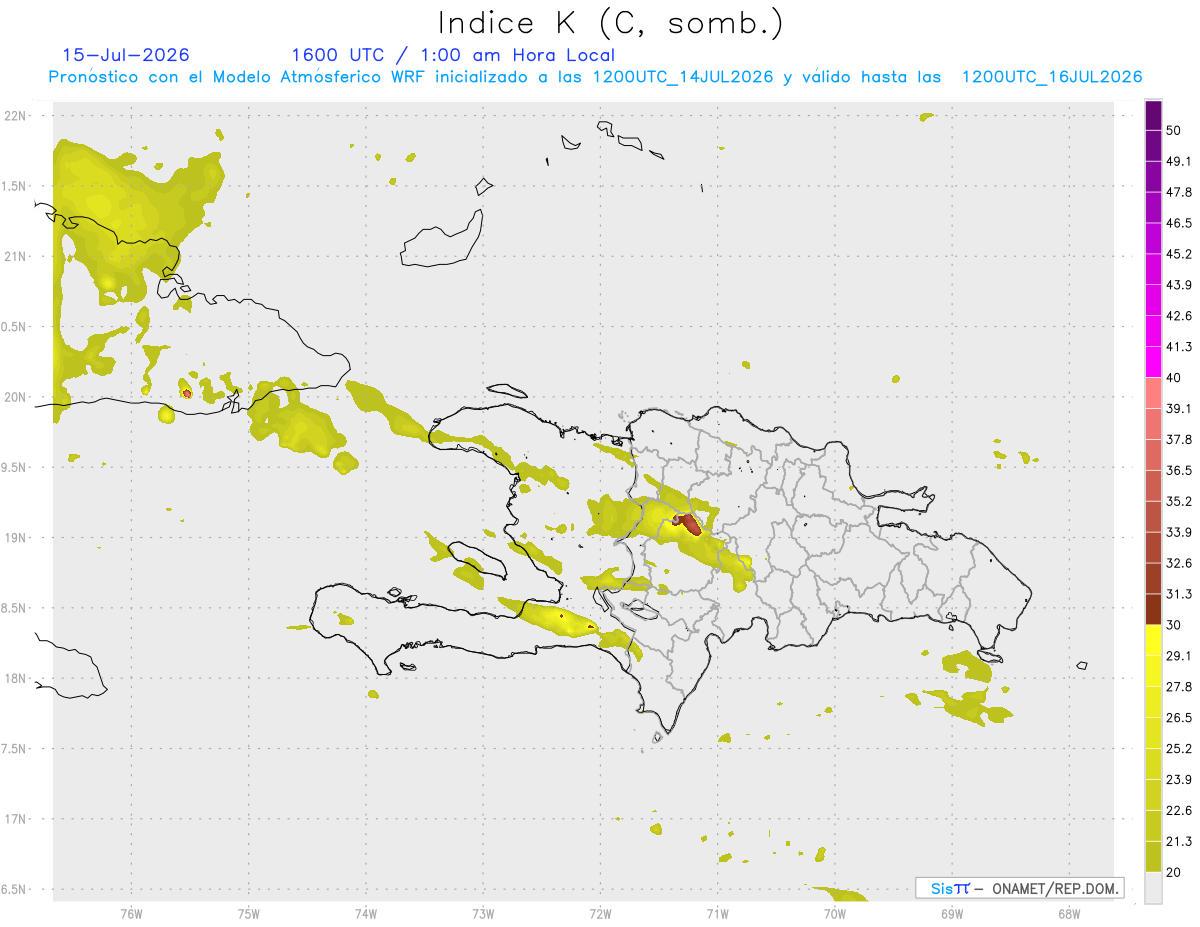Click the "1200UTC_16JUL2026" valid-until time
This screenshot has height=927, width=1200.
tap(1052, 77)
